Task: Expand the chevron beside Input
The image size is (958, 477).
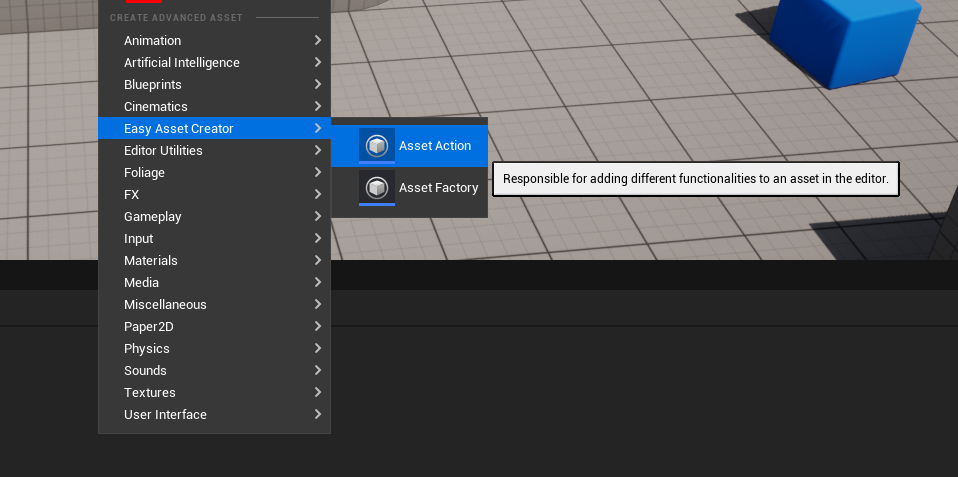Action: coord(318,238)
